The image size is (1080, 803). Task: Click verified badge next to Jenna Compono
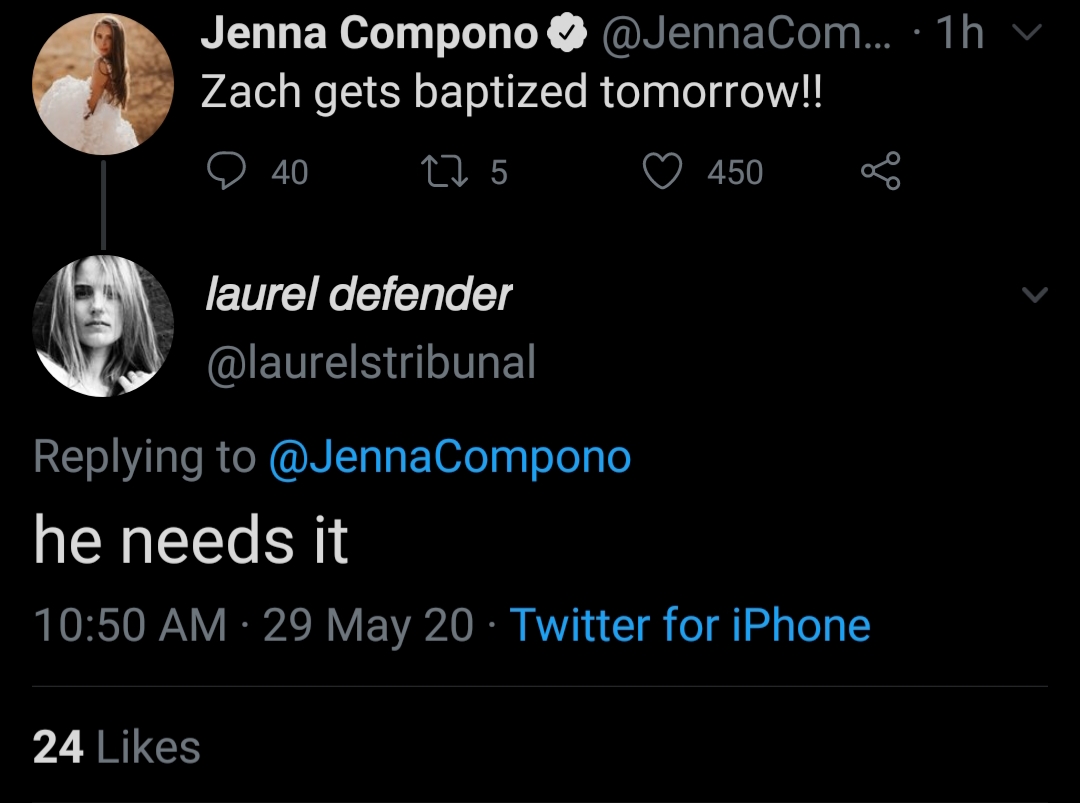(566, 33)
